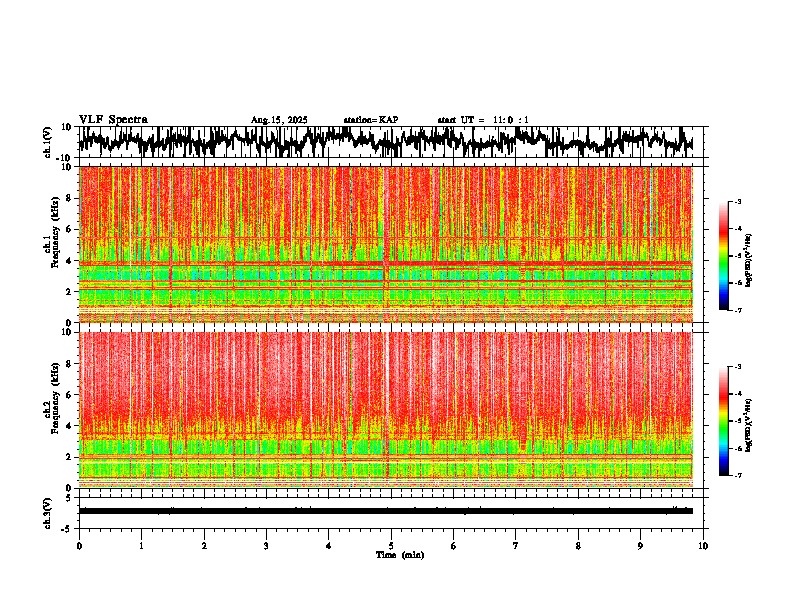Click the "-7" label on ch.1 color scale
This screenshot has height=612, width=792.
pyautogui.click(x=738, y=310)
